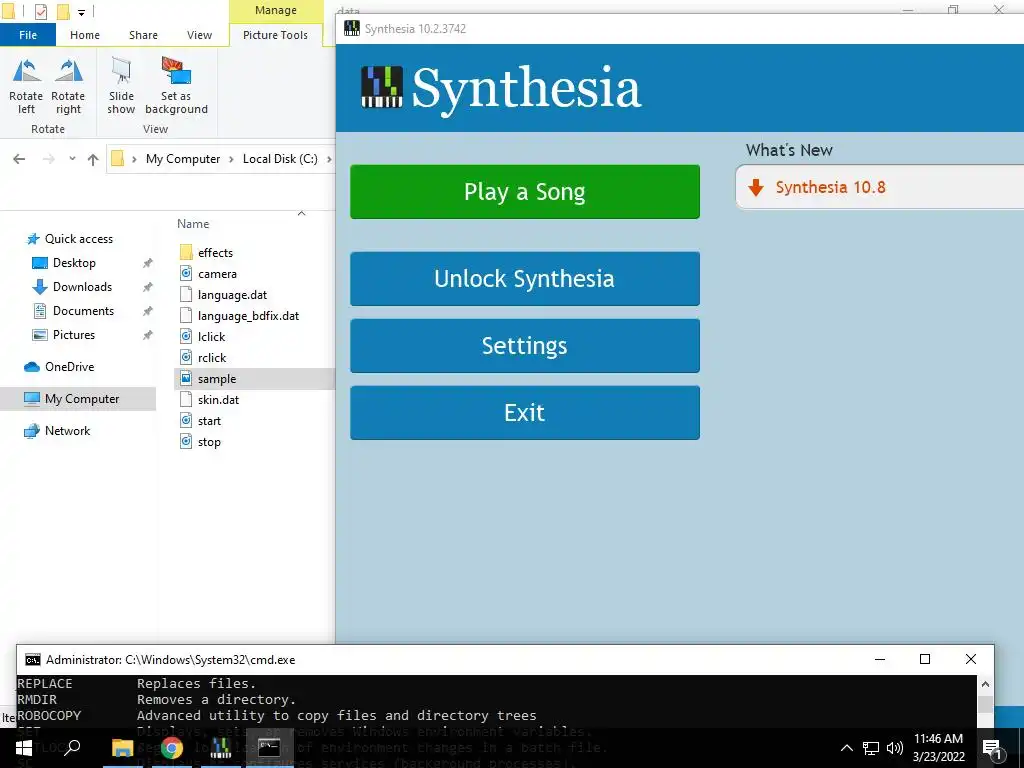Select the camera file
The image size is (1024, 768).
click(x=217, y=274)
